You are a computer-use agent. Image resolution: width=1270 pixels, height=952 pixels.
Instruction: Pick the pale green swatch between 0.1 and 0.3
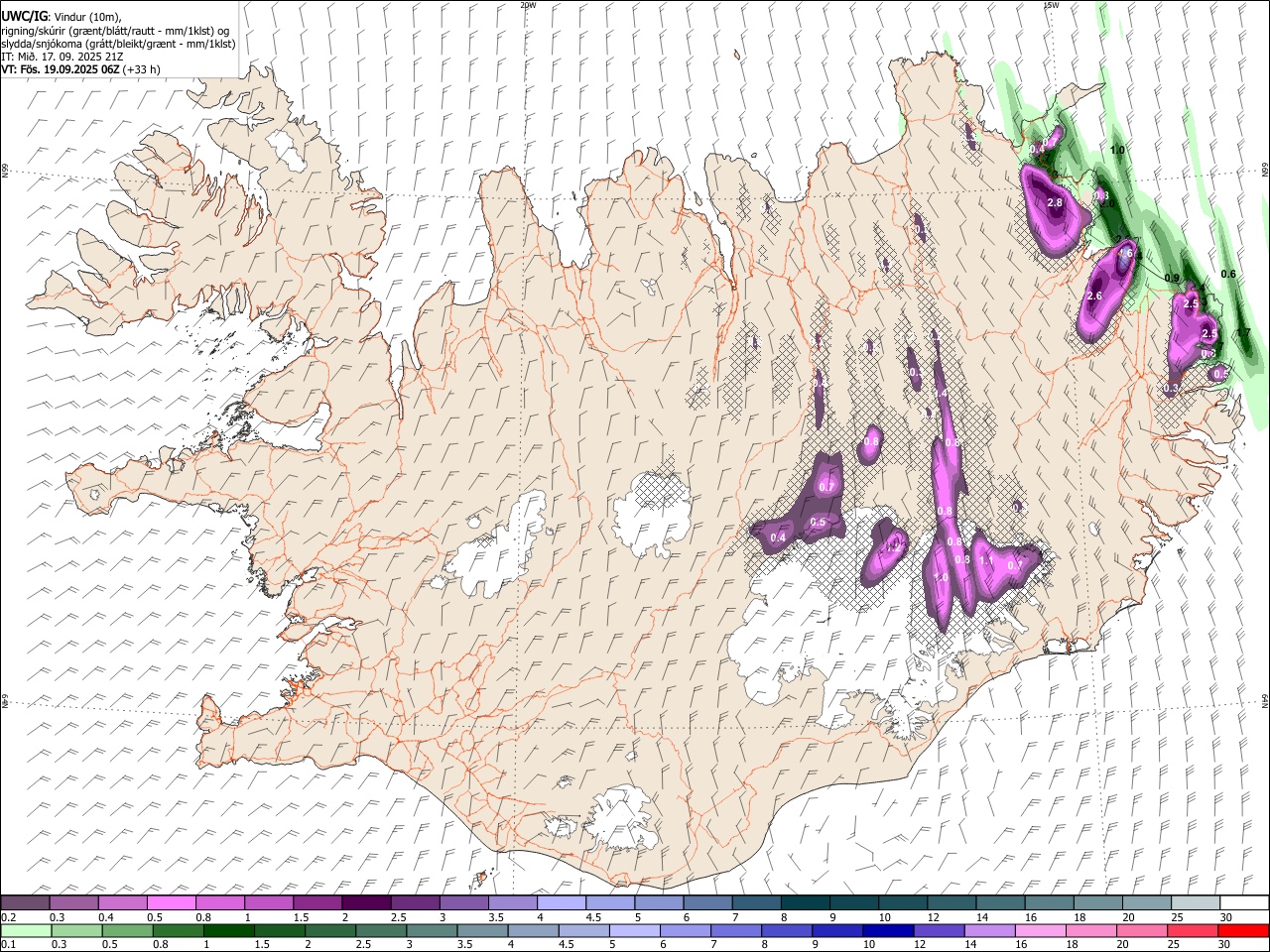pyautogui.click(x=26, y=930)
